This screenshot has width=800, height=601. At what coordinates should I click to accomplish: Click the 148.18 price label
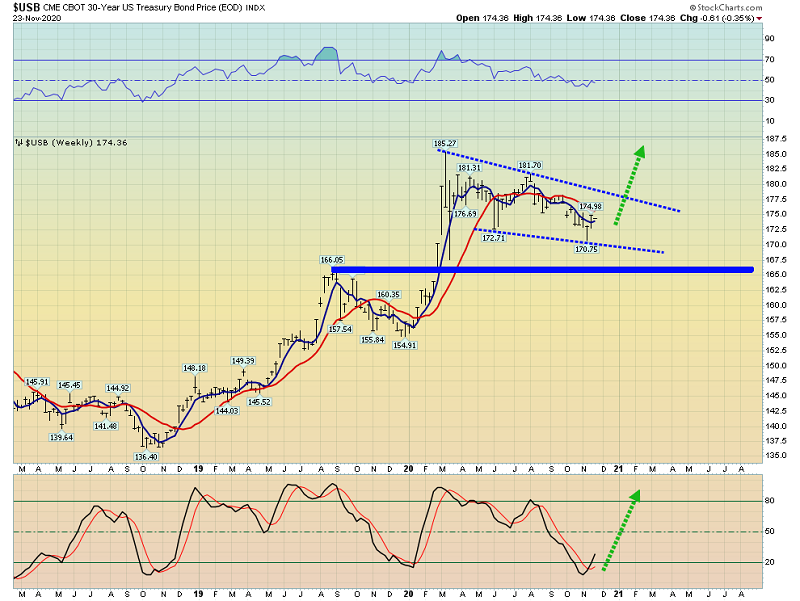(194, 368)
